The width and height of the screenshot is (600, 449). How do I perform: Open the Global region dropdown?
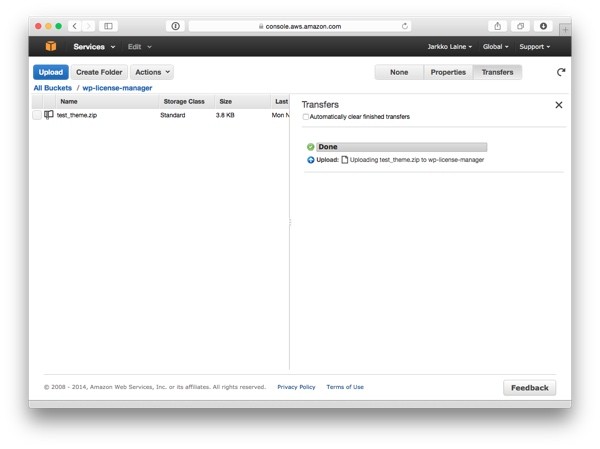(496, 47)
